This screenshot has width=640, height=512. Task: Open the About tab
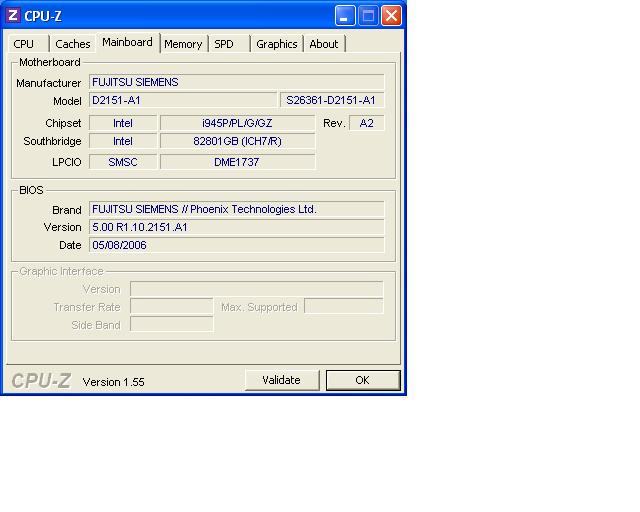coord(324,44)
